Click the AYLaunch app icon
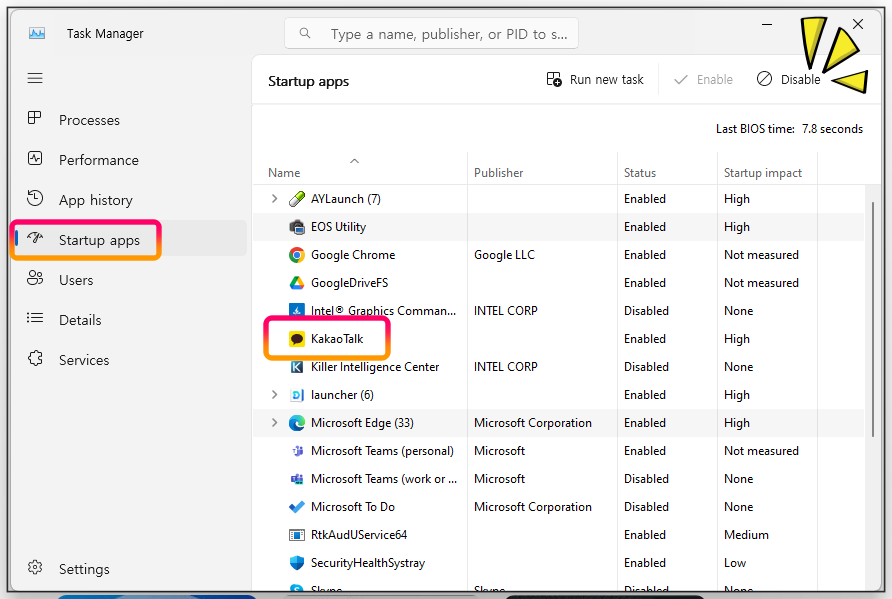The height and width of the screenshot is (599, 892). (x=297, y=199)
